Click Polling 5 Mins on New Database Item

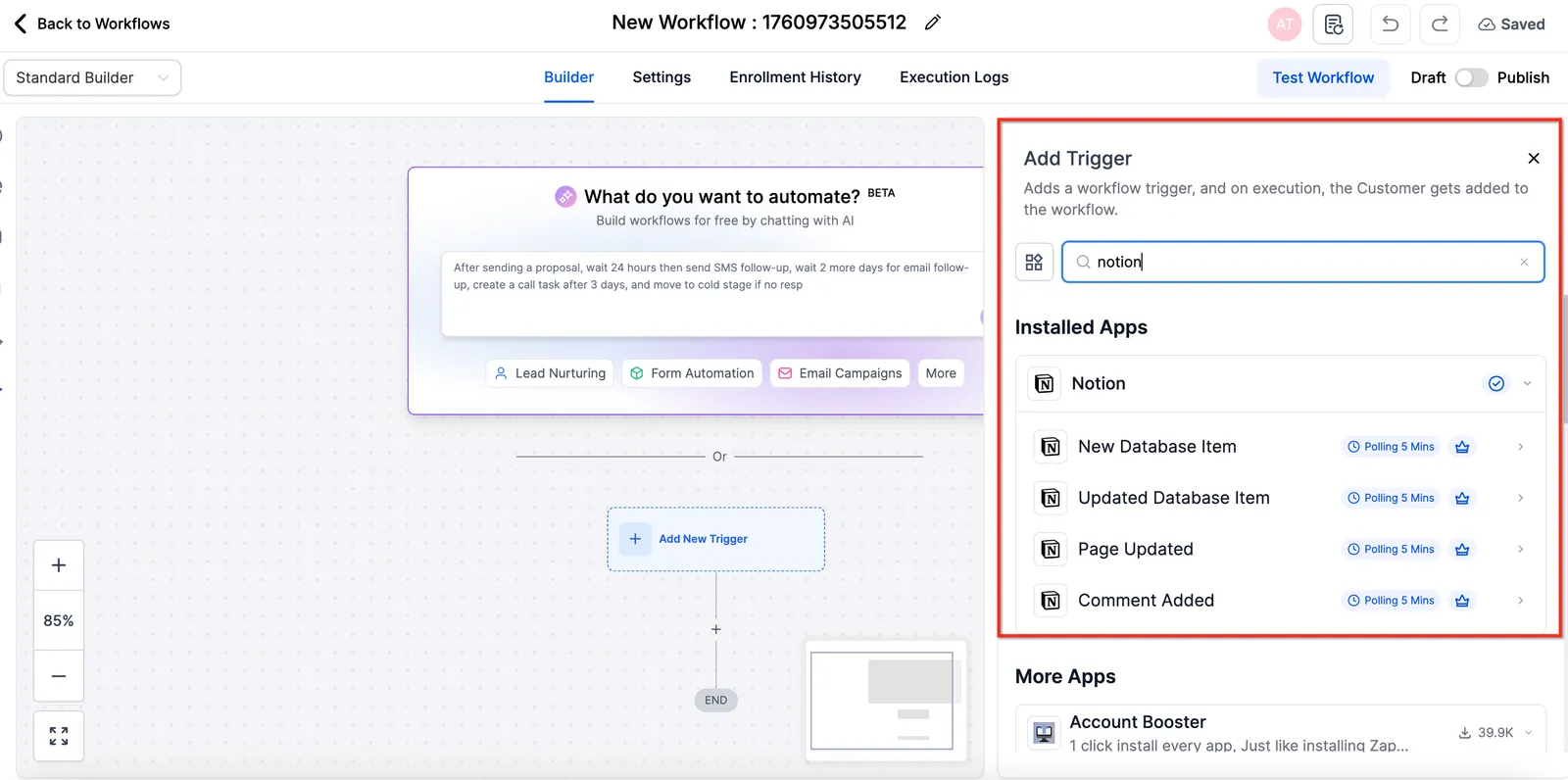coord(1391,447)
